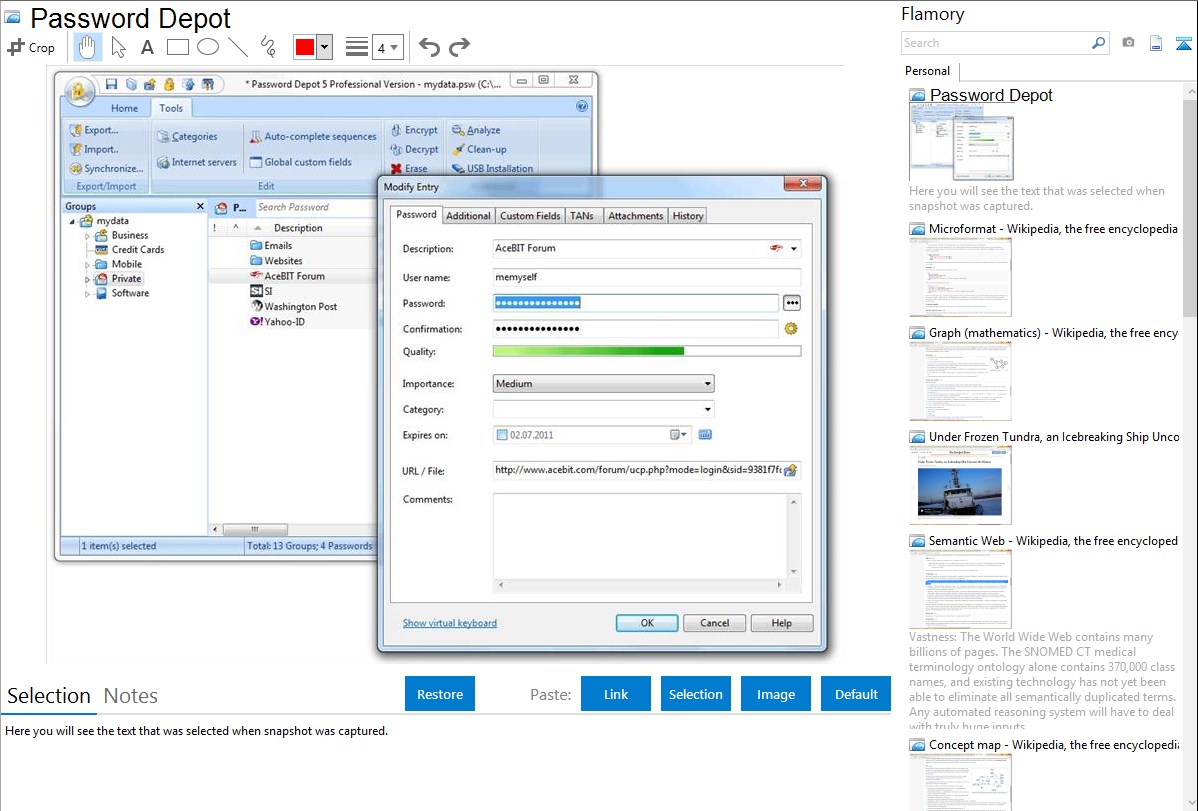This screenshot has height=811, width=1198.
Task: Click the red color swatch
Action: click(x=305, y=47)
